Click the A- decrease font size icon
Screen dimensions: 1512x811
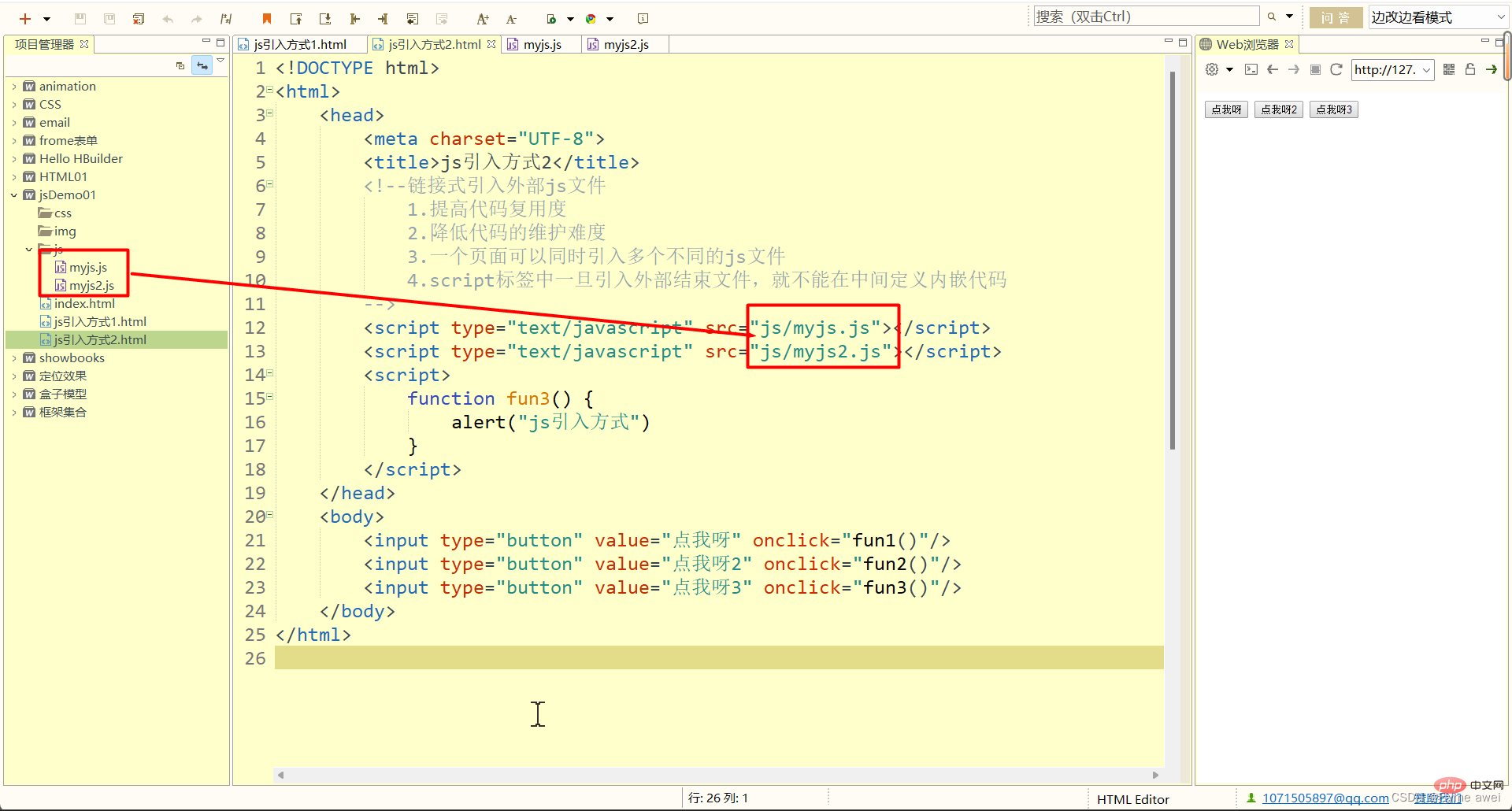[x=512, y=19]
